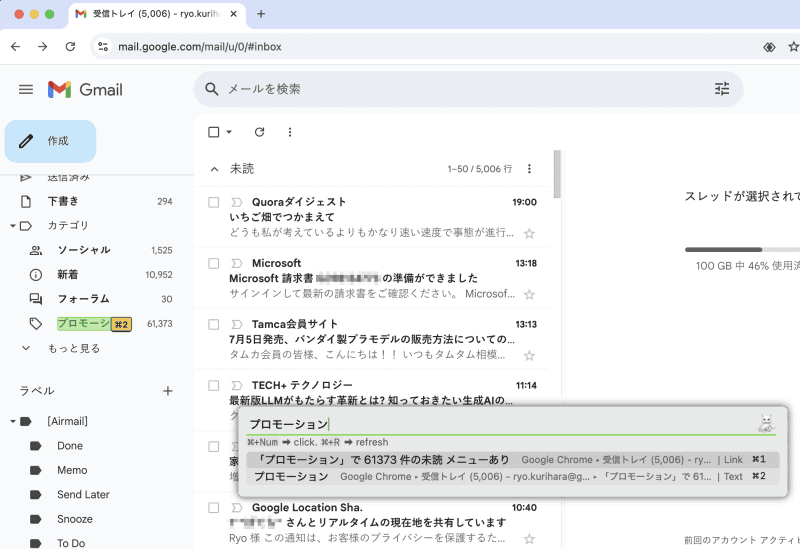Star the Tamca会員サイト email
Screen dimensions: 800x549
coord(530,356)
